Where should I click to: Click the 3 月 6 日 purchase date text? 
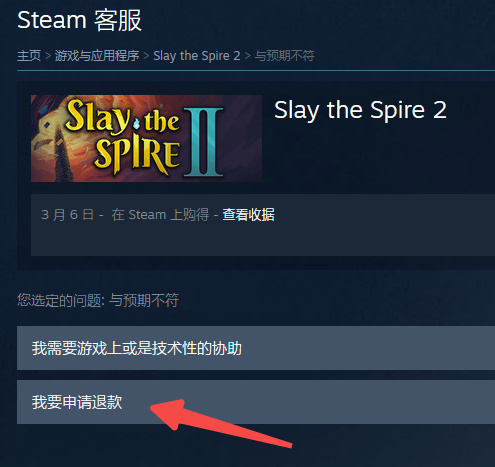click(67, 215)
